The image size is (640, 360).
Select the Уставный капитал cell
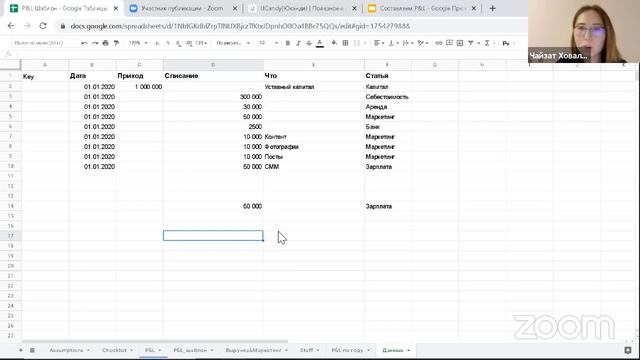click(x=313, y=87)
